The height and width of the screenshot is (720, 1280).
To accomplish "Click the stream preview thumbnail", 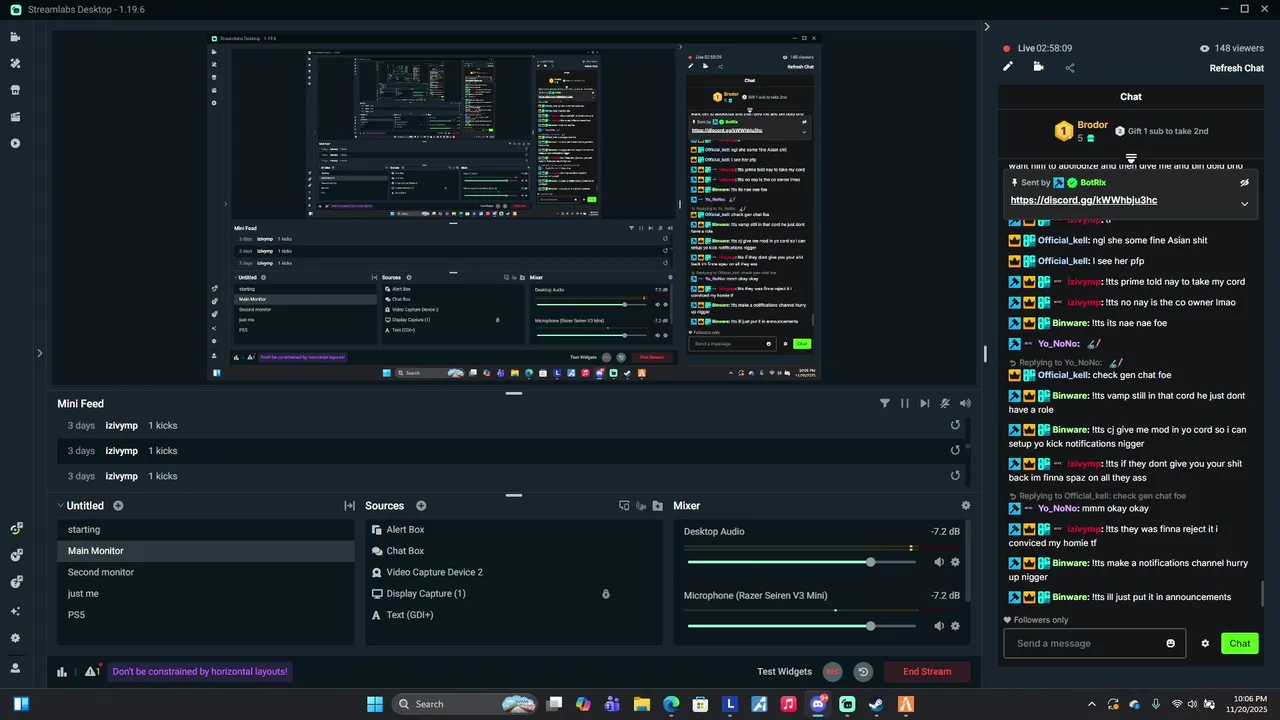I will point(514,208).
